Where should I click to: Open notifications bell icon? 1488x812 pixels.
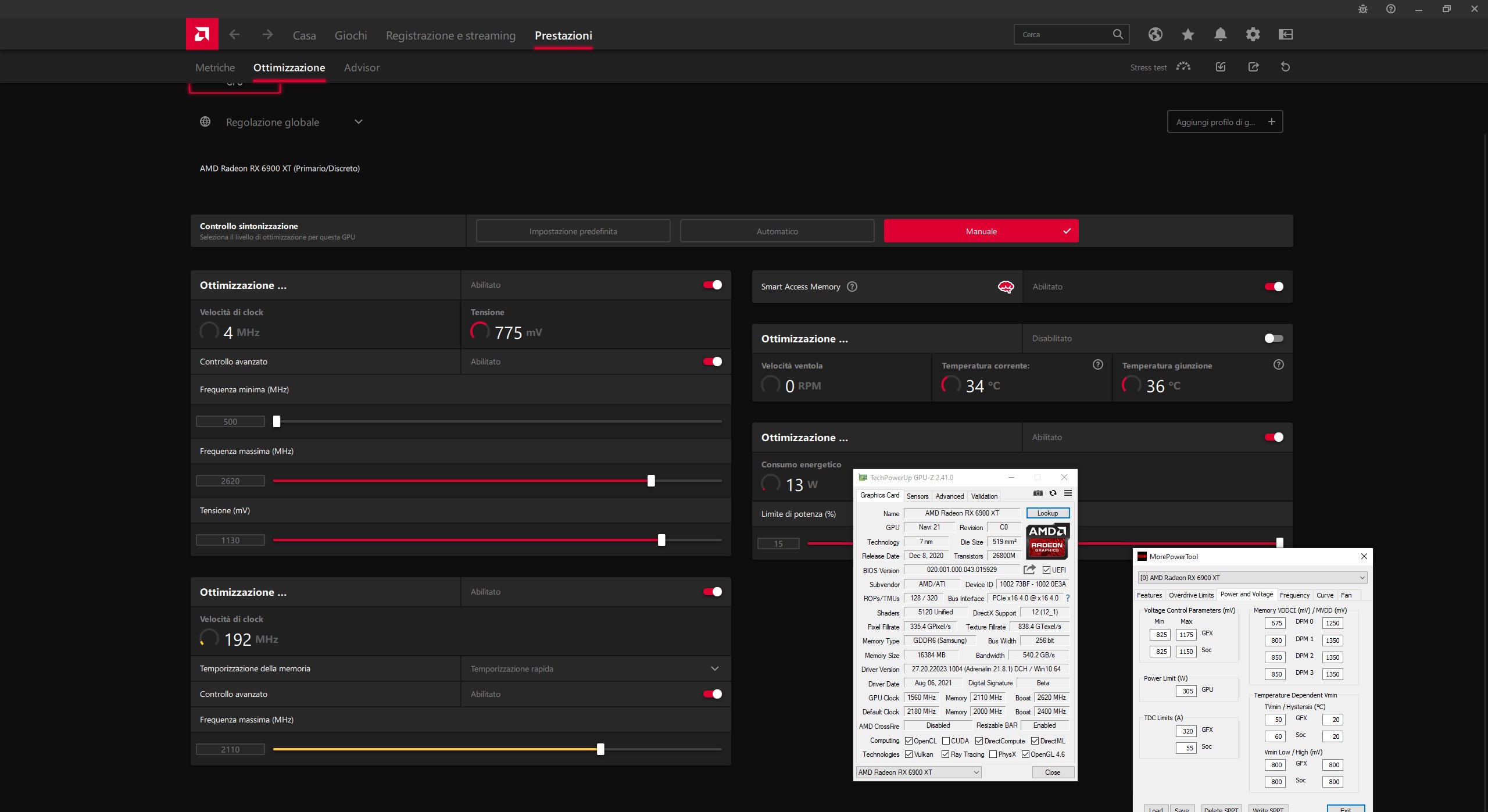point(1220,34)
